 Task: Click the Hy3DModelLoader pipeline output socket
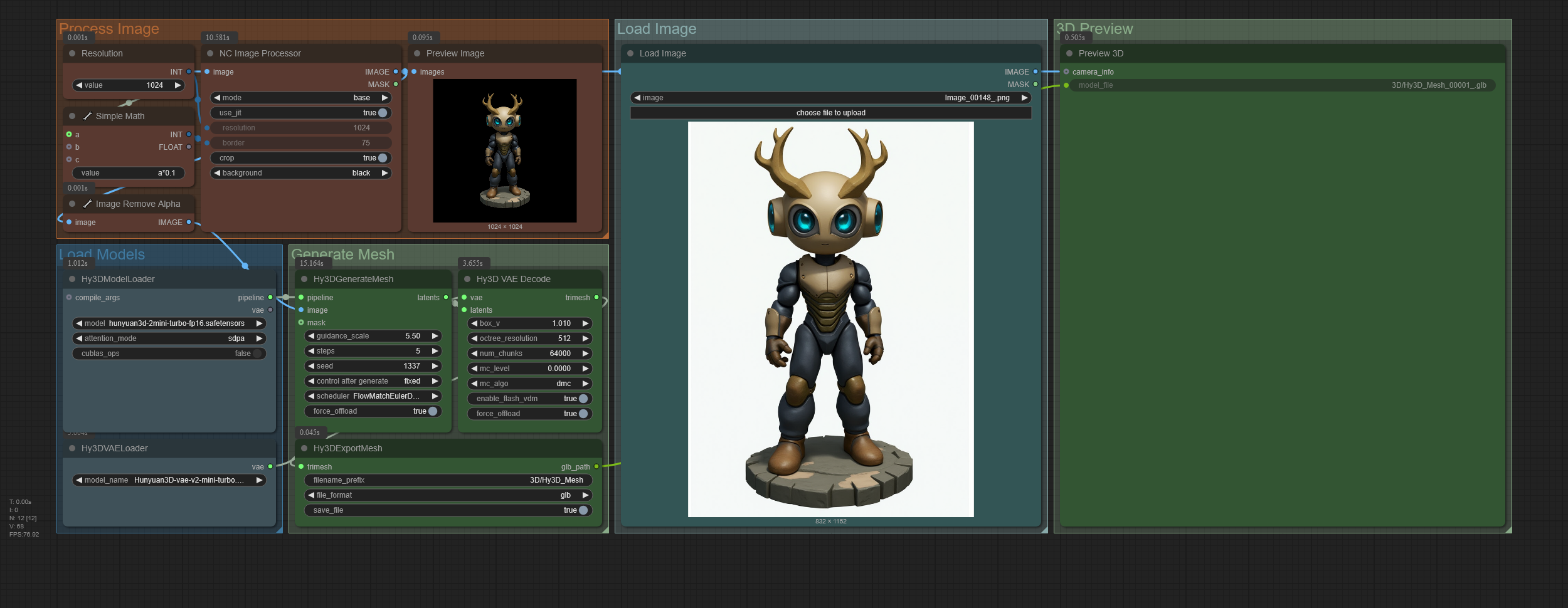pyautogui.click(x=270, y=298)
